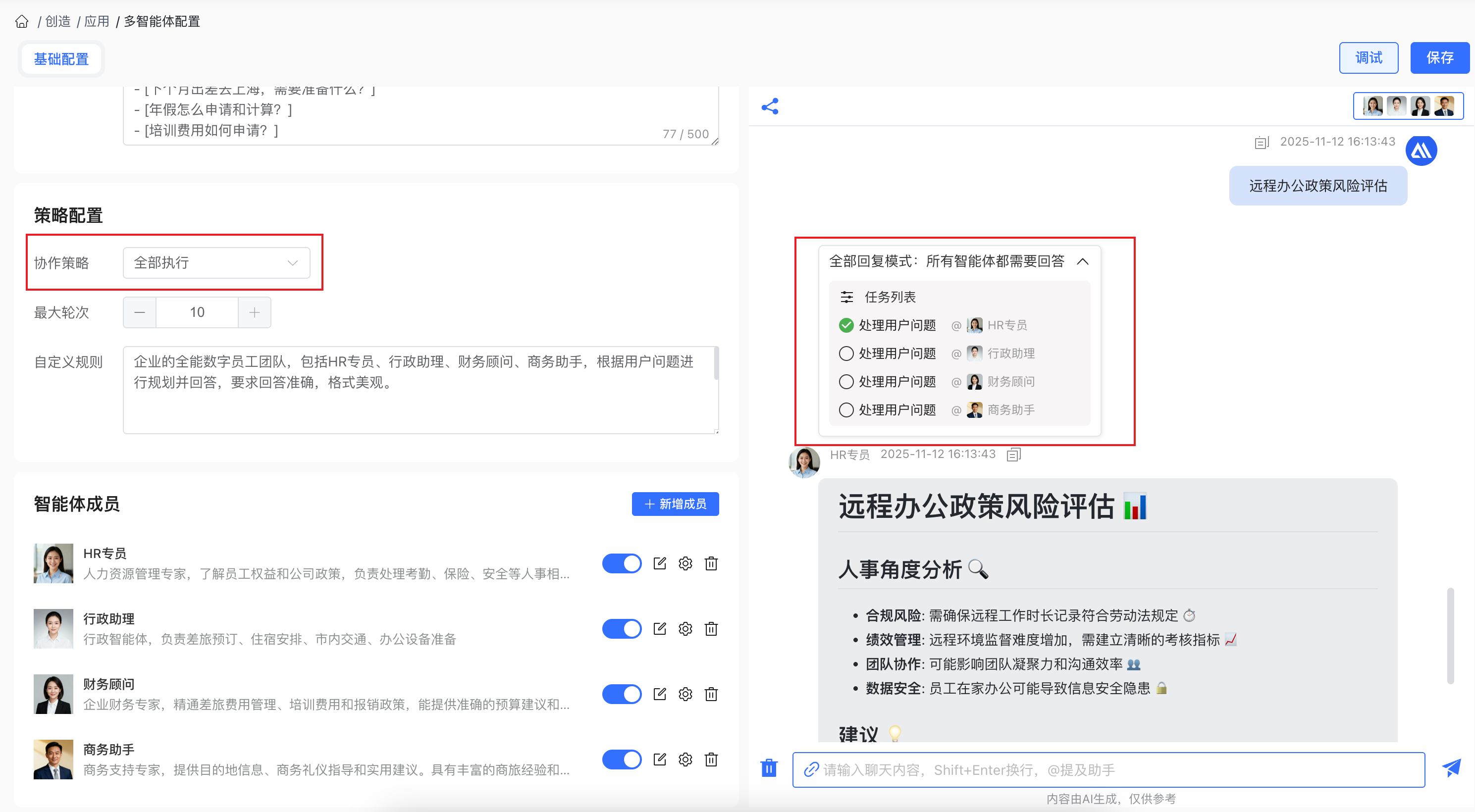Clear chat with blue trash icon
The image size is (1475, 812).
tap(769, 768)
